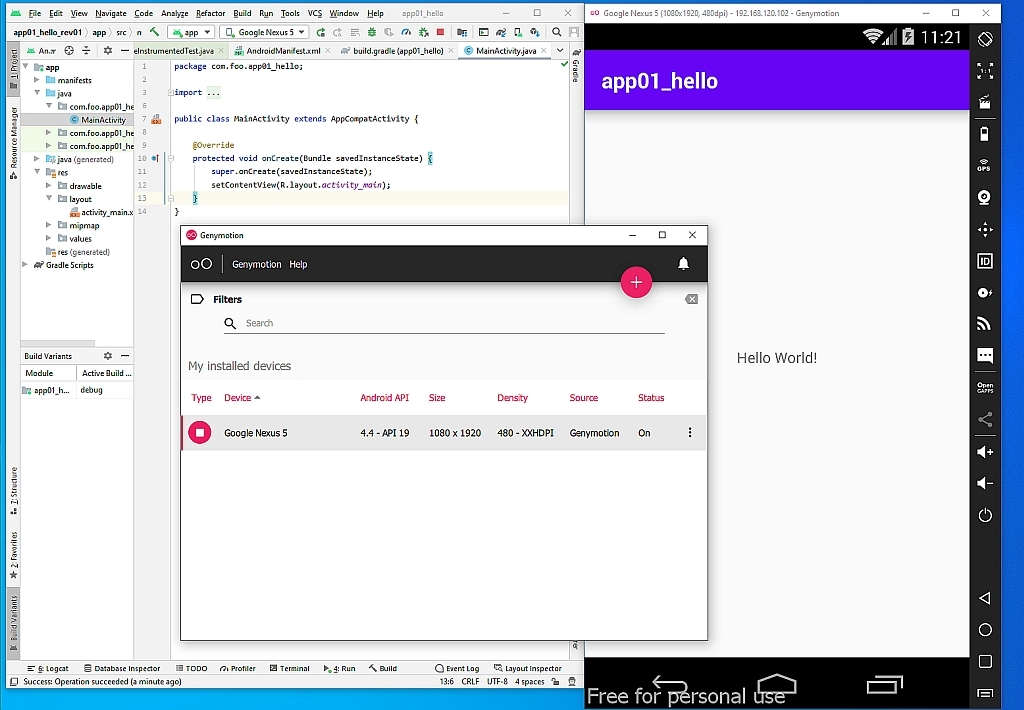
Task: Lower emulator volume with volume down
Action: [x=985, y=483]
